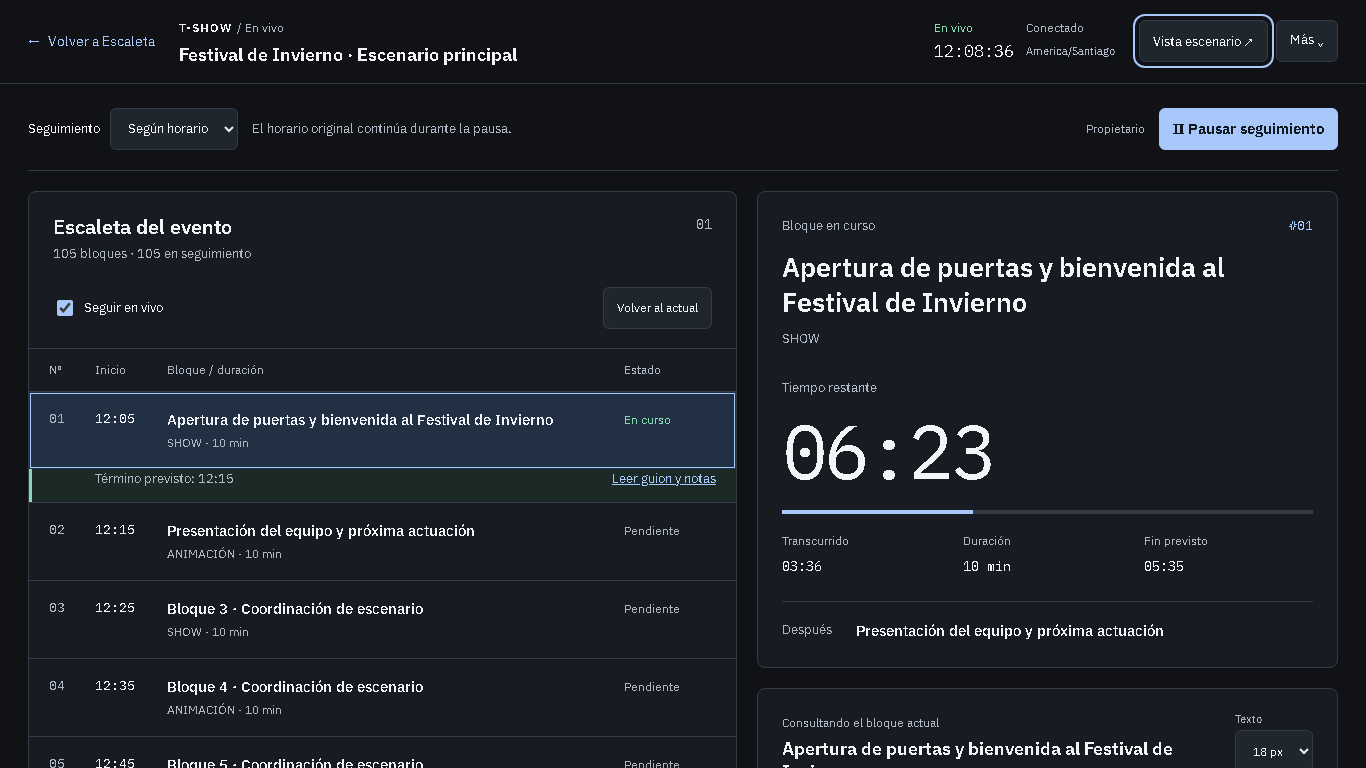The height and width of the screenshot is (768, 1366).
Task: Click Fin previsto value 05:35
Action: point(1164,567)
